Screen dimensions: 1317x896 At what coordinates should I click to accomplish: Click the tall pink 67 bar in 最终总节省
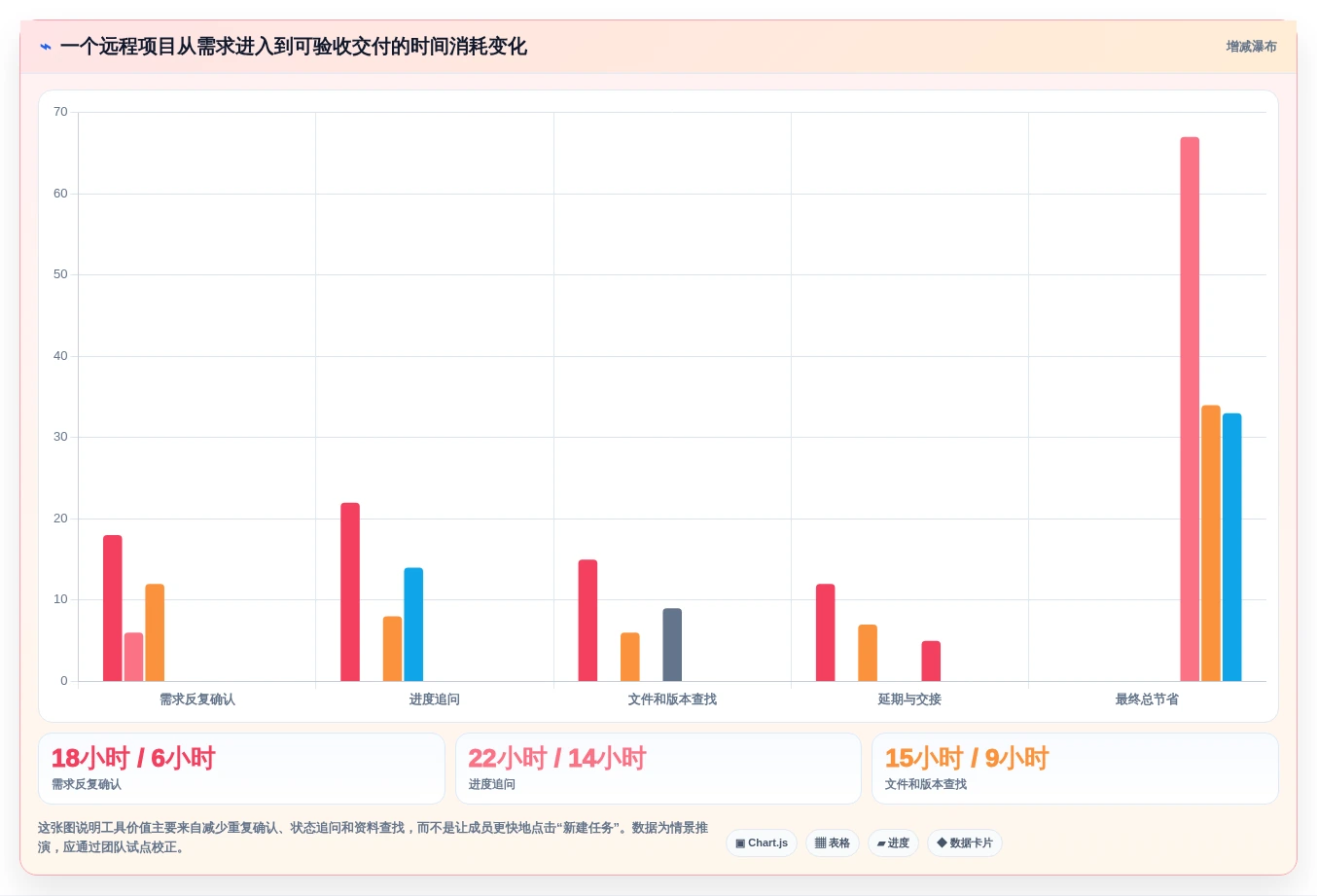(x=1190, y=409)
